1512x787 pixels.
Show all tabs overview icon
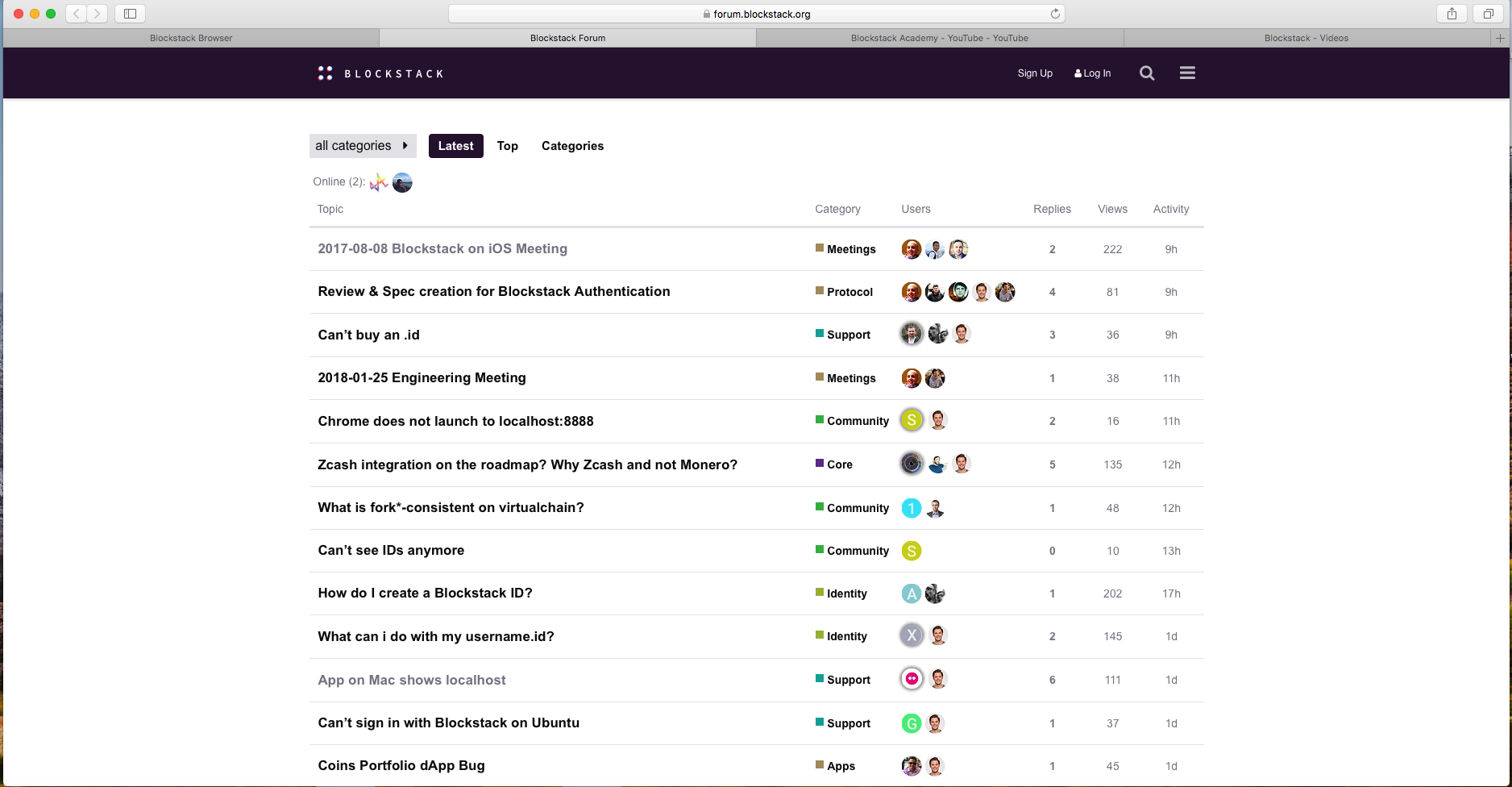click(1488, 14)
